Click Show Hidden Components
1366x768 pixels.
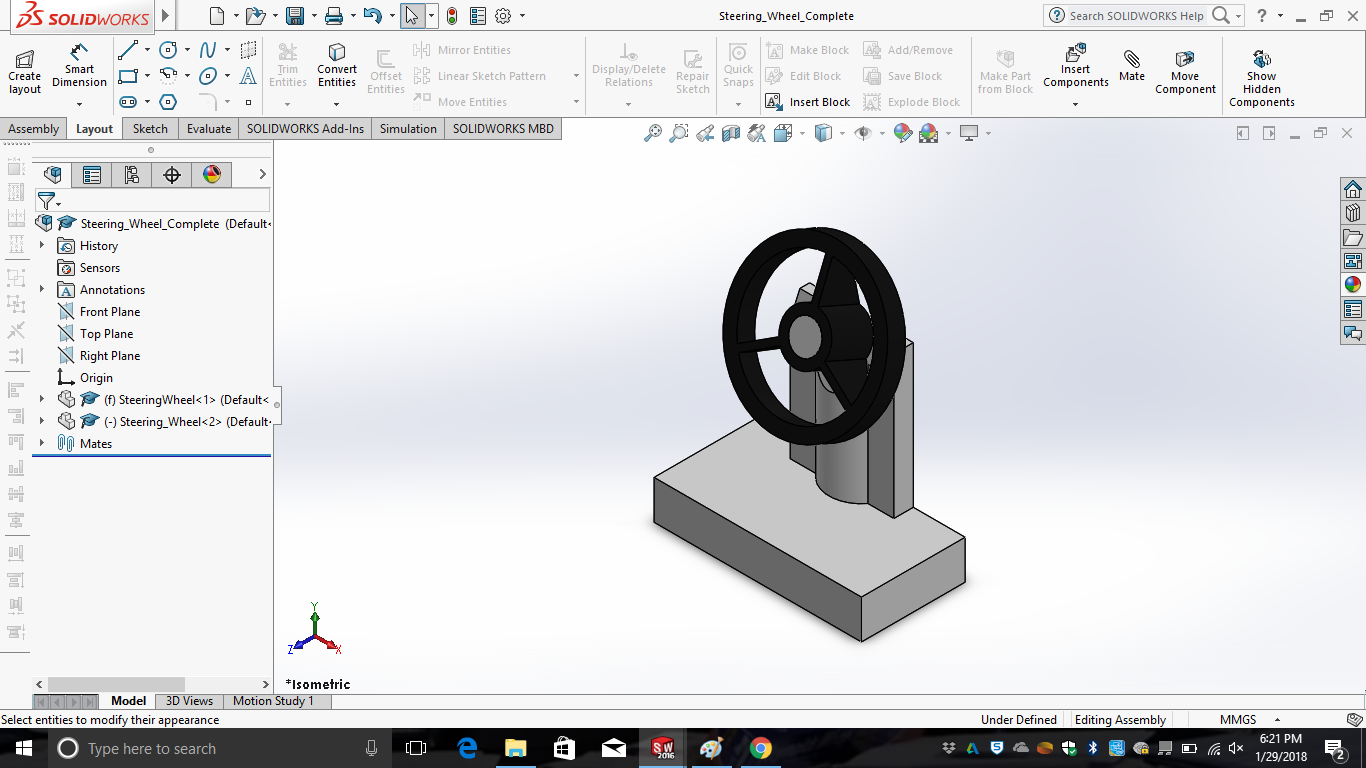click(1262, 78)
